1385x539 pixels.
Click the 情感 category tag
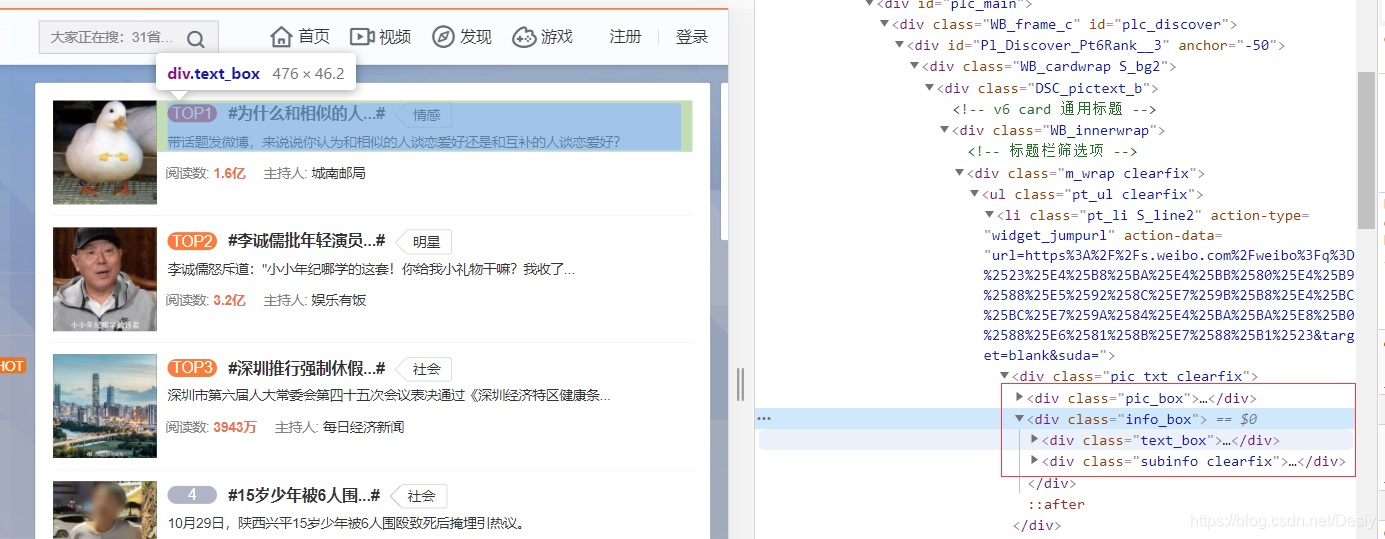(x=425, y=115)
